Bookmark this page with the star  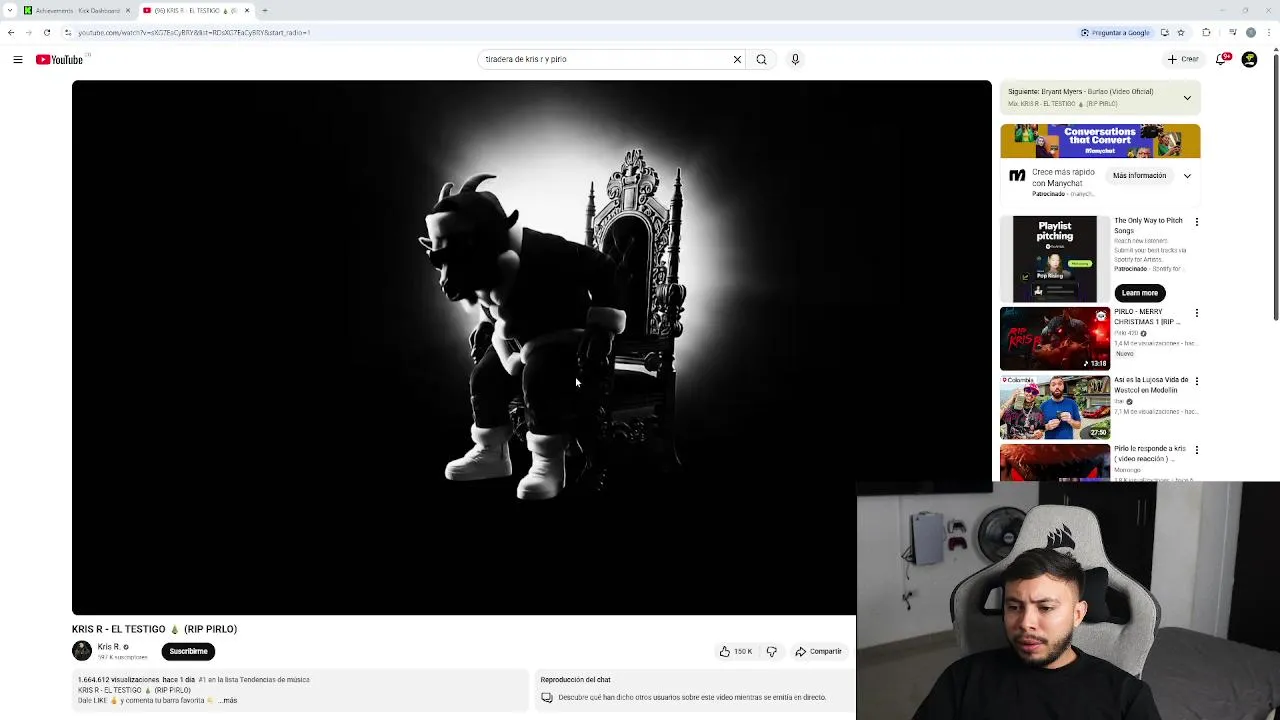(x=1181, y=32)
